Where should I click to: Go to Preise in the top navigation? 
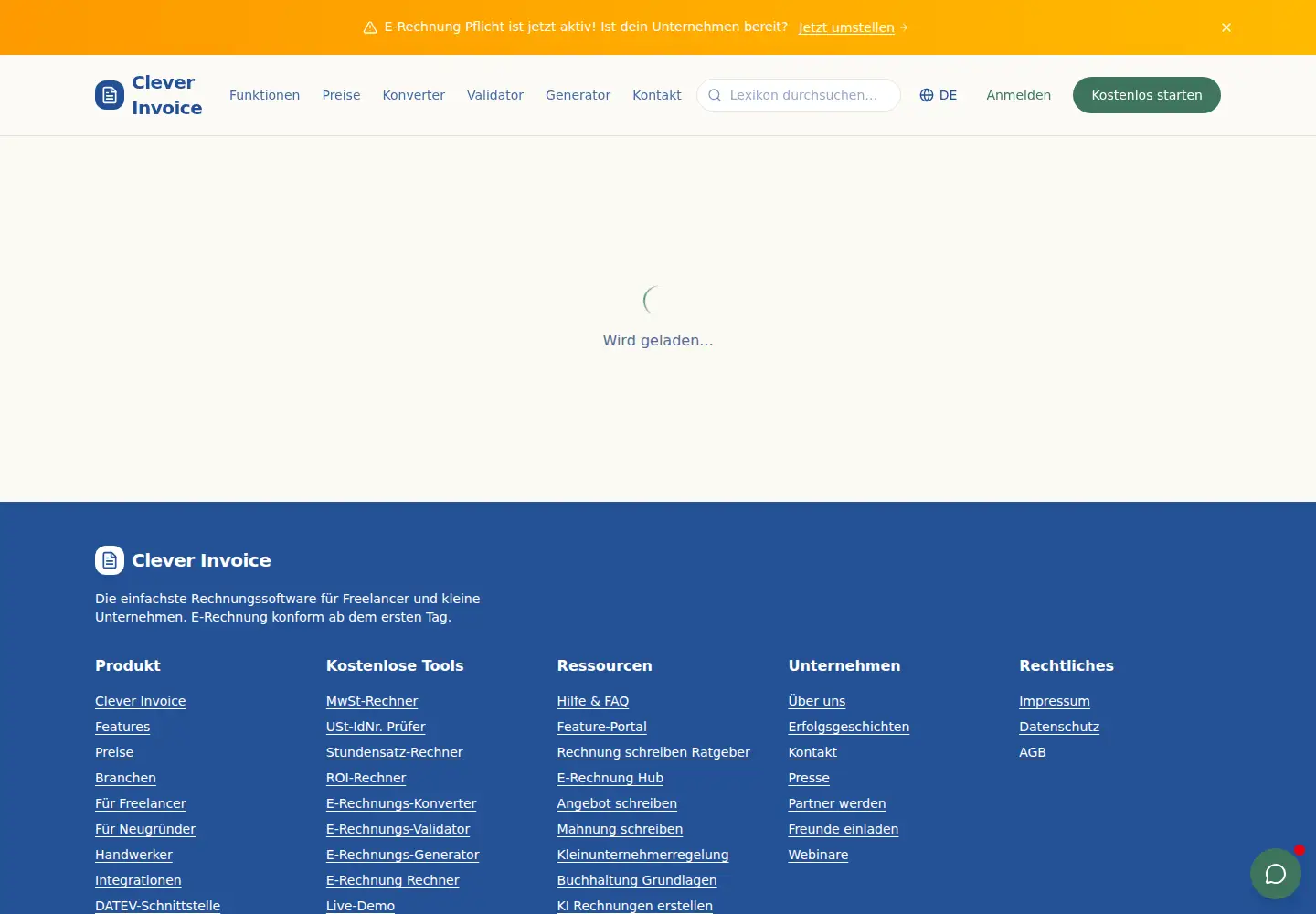pyautogui.click(x=341, y=95)
